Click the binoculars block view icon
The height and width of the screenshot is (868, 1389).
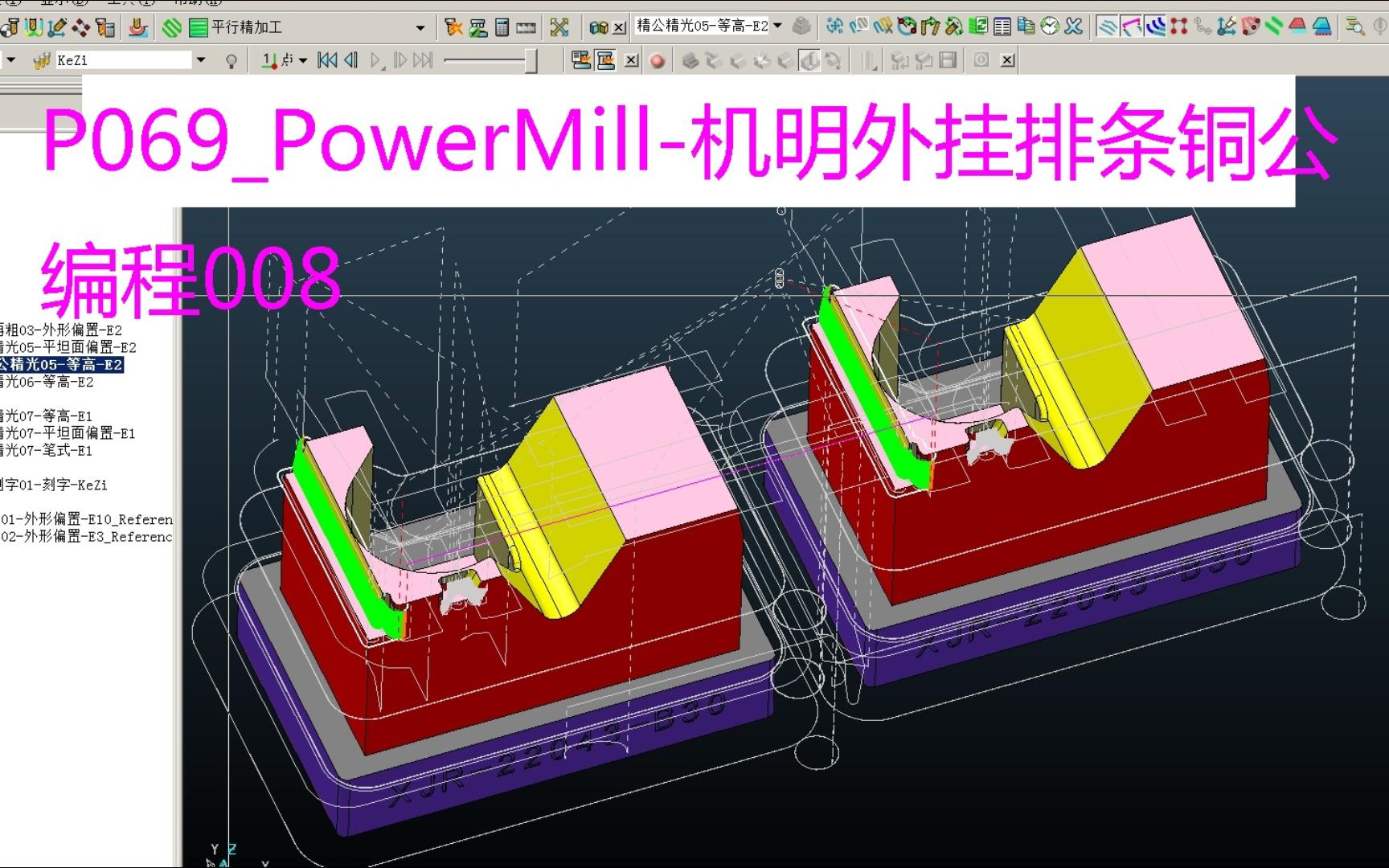pos(598,27)
